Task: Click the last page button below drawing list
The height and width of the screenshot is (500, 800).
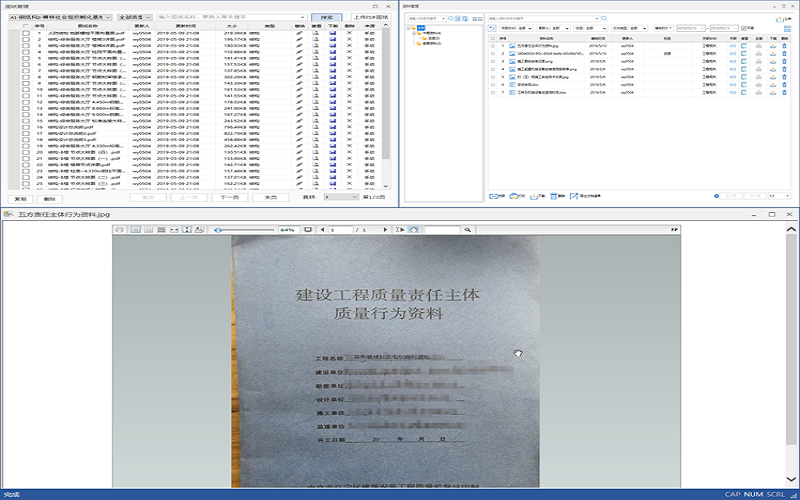Action: [x=270, y=197]
